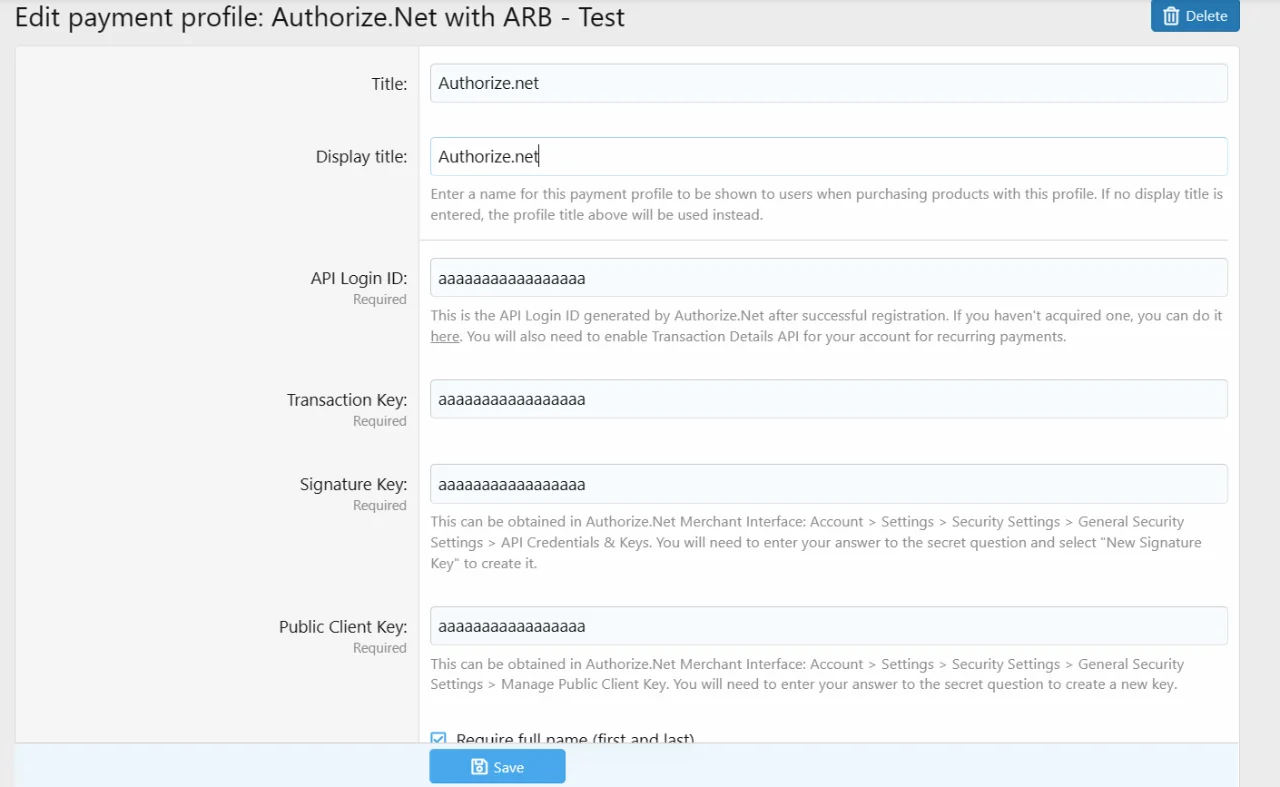
Task: Click the 'Transaction Key:' label
Action: [346, 400]
